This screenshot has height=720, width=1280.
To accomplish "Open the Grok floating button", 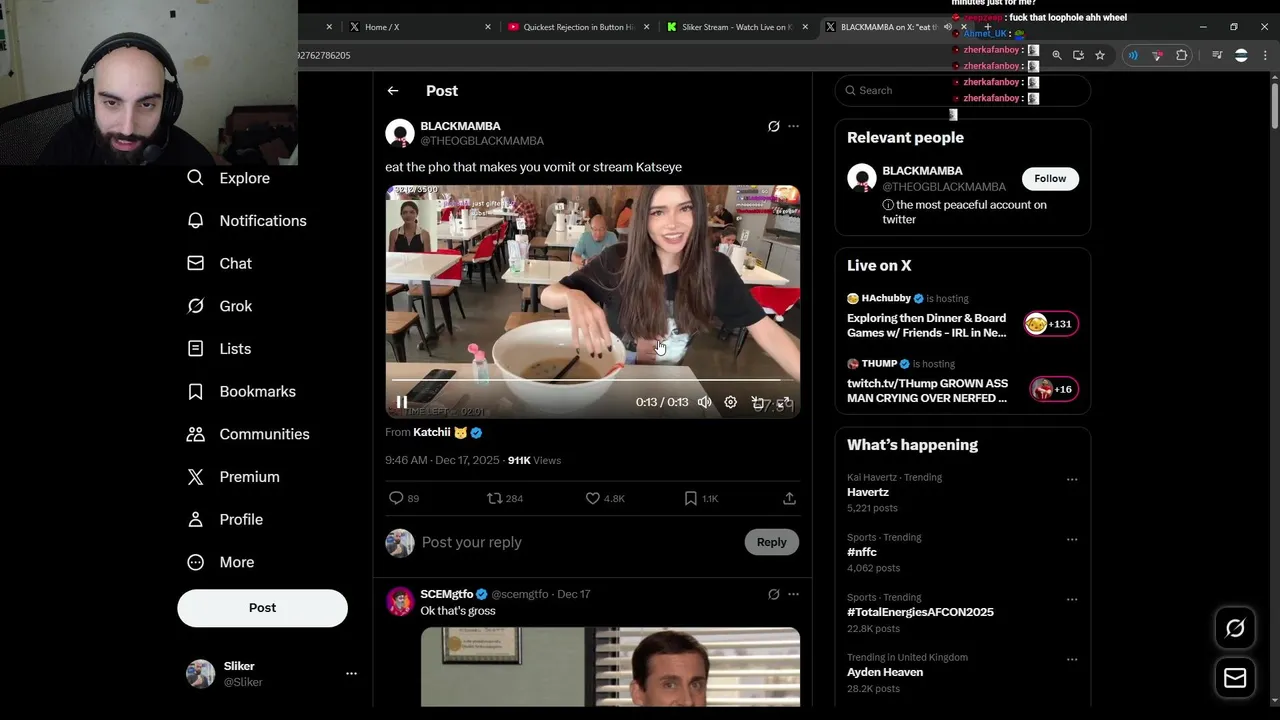I will pos(1235,628).
